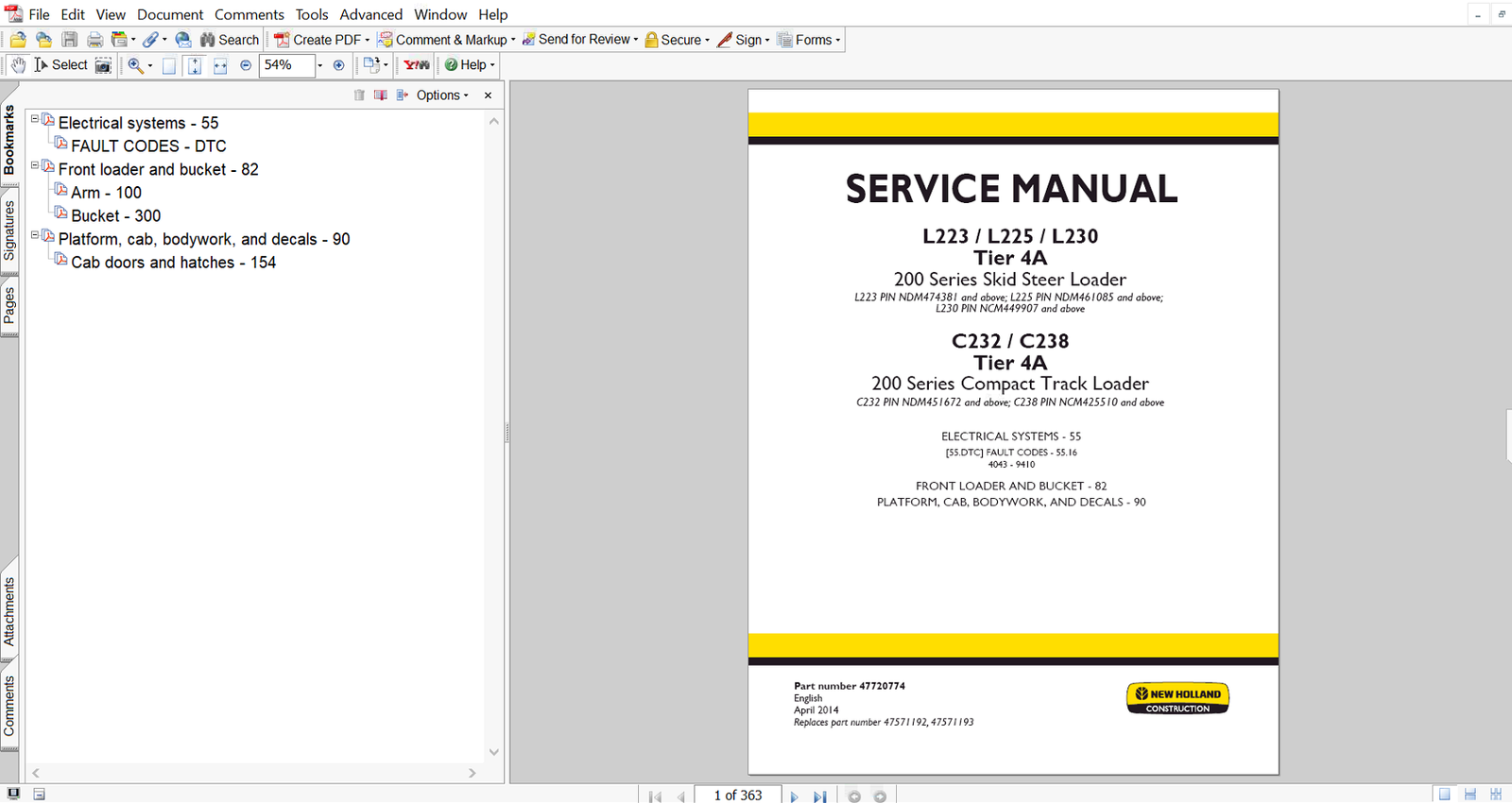Image resolution: width=1512 pixels, height=803 pixels.
Task: Open the Document menu
Action: [x=170, y=14]
